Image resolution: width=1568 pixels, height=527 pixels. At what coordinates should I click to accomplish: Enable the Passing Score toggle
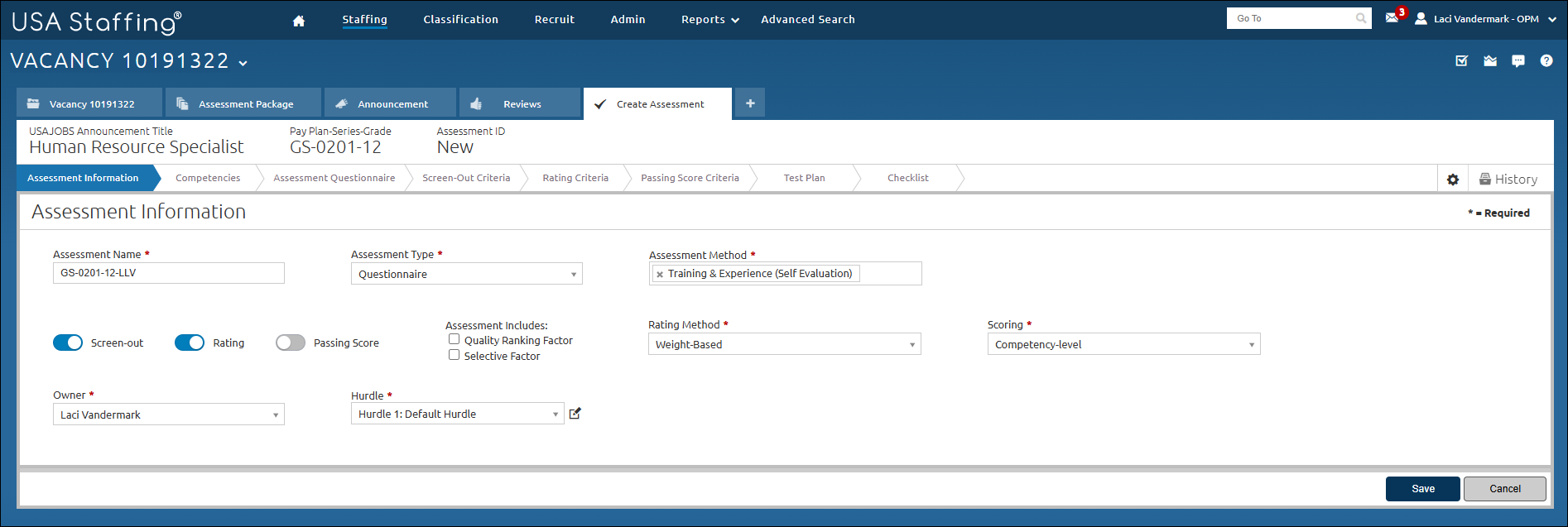pos(291,343)
